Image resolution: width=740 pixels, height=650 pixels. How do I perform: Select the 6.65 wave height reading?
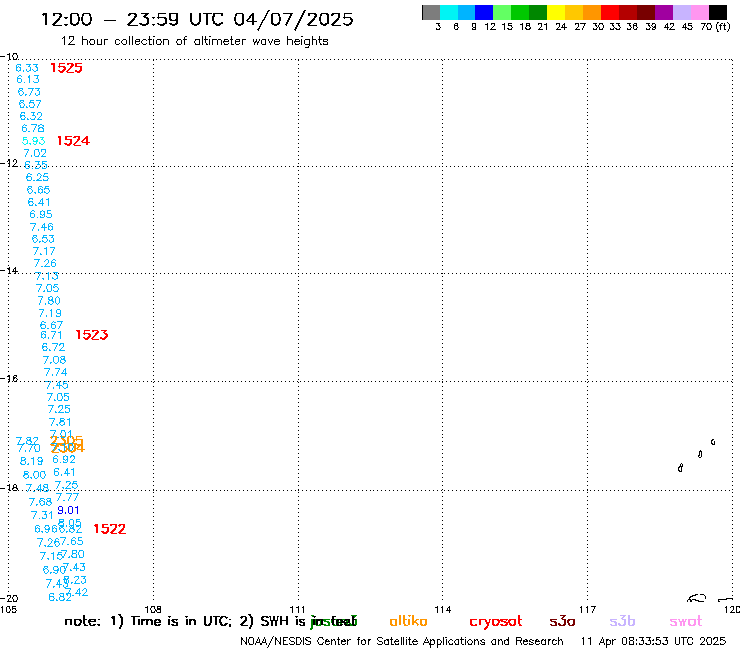[x=38, y=190]
